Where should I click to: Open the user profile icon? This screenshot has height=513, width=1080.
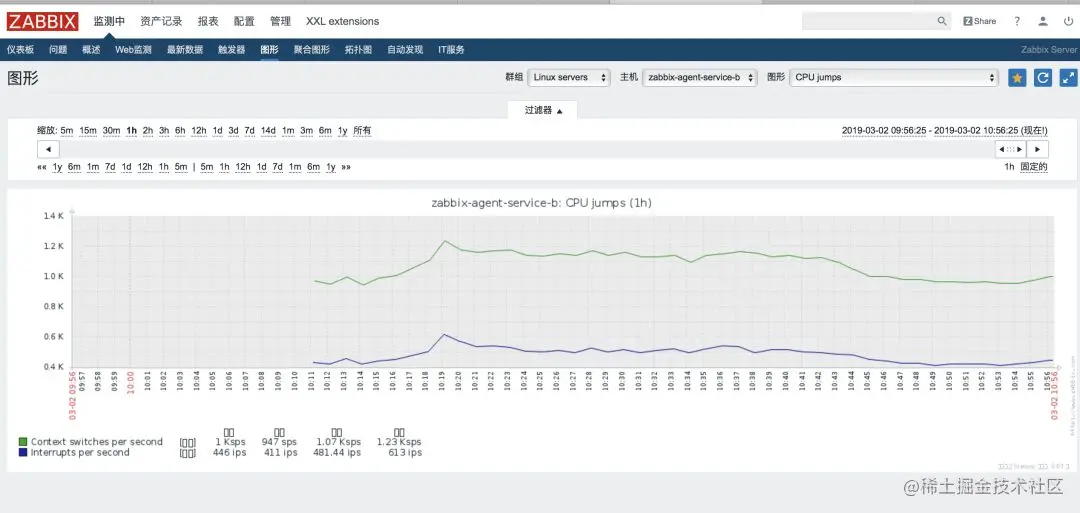click(x=1043, y=21)
